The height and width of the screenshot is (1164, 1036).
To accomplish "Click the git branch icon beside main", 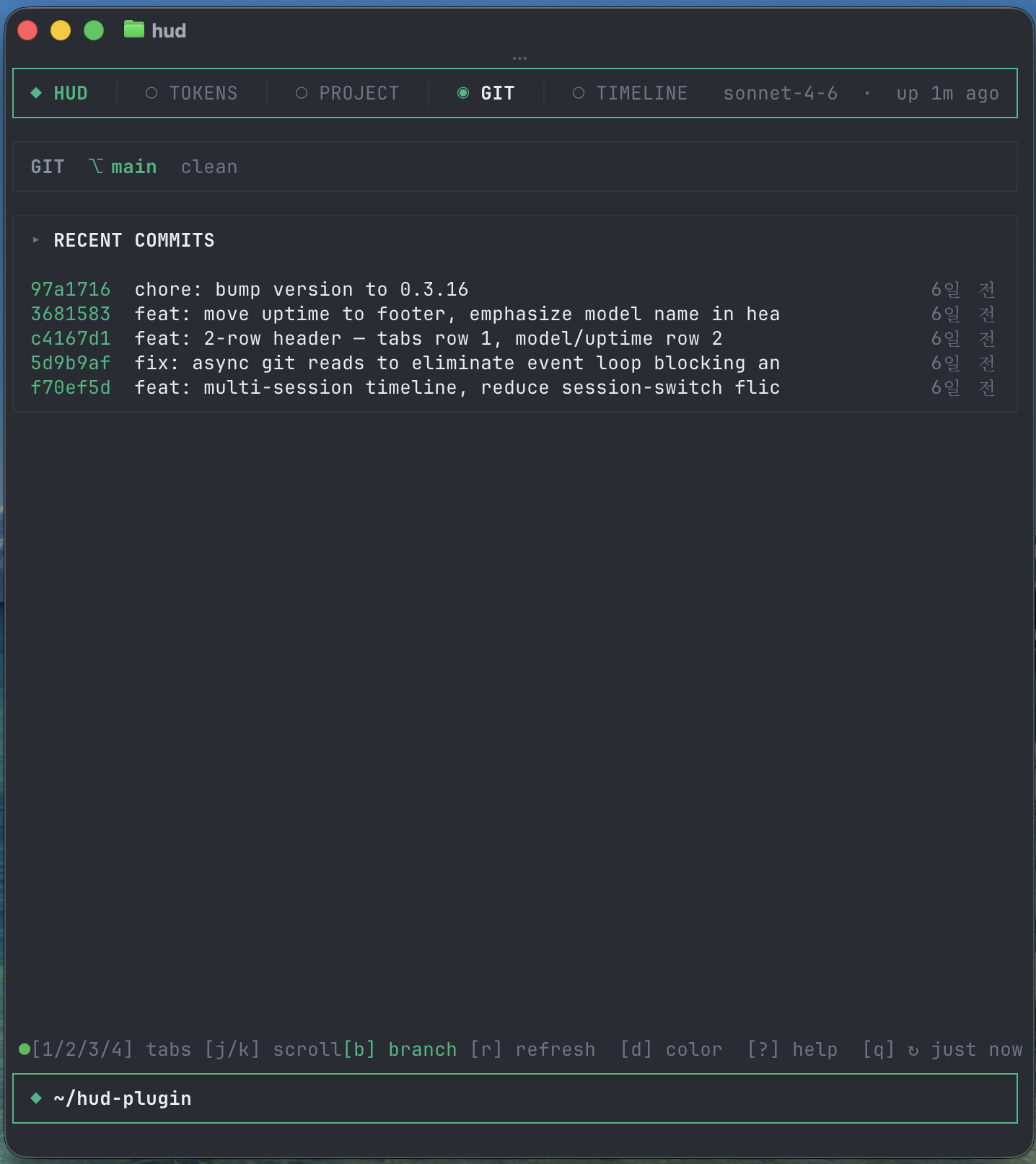I will [x=96, y=167].
